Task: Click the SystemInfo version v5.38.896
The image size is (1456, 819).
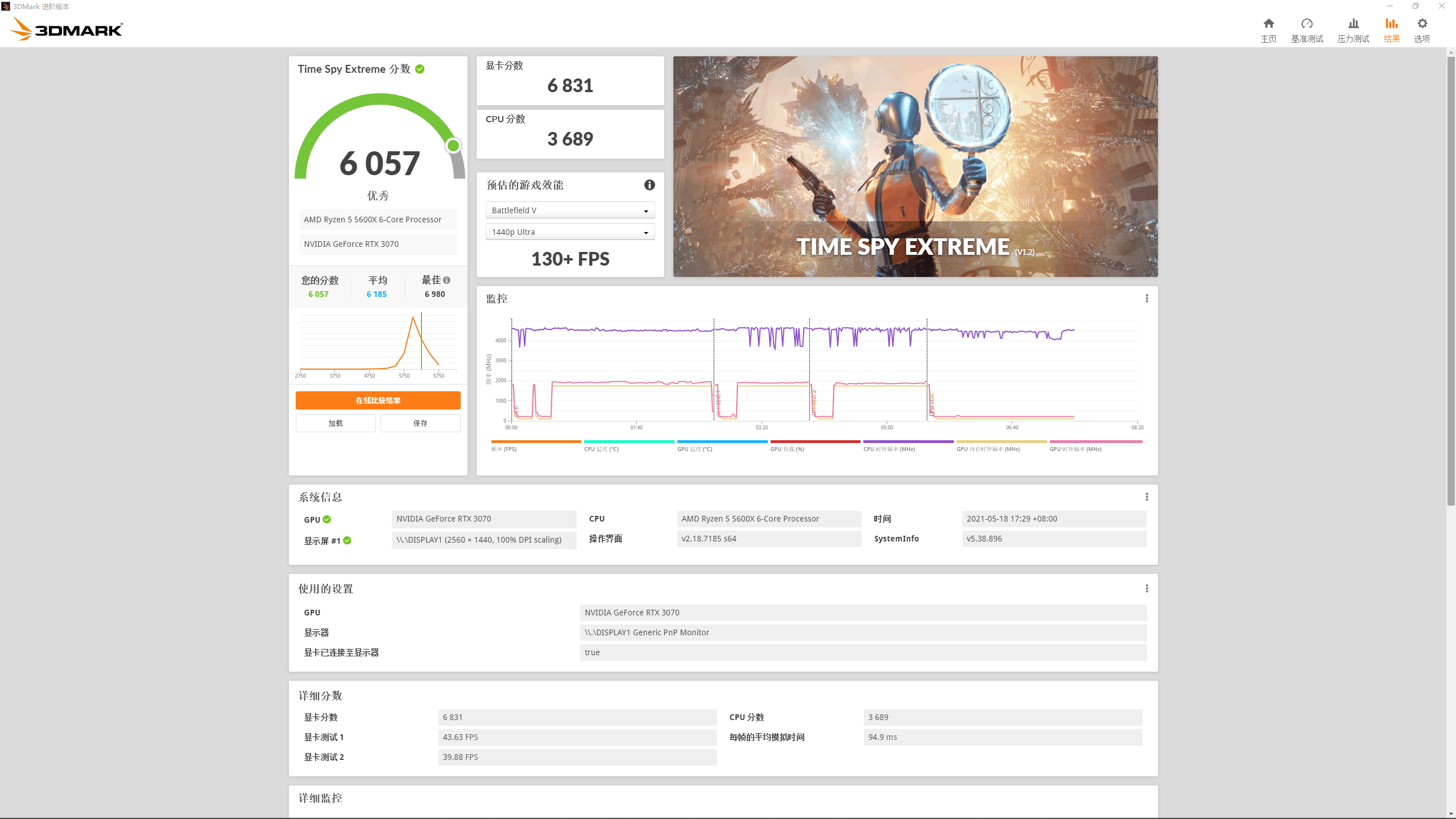Action: coord(1053,539)
